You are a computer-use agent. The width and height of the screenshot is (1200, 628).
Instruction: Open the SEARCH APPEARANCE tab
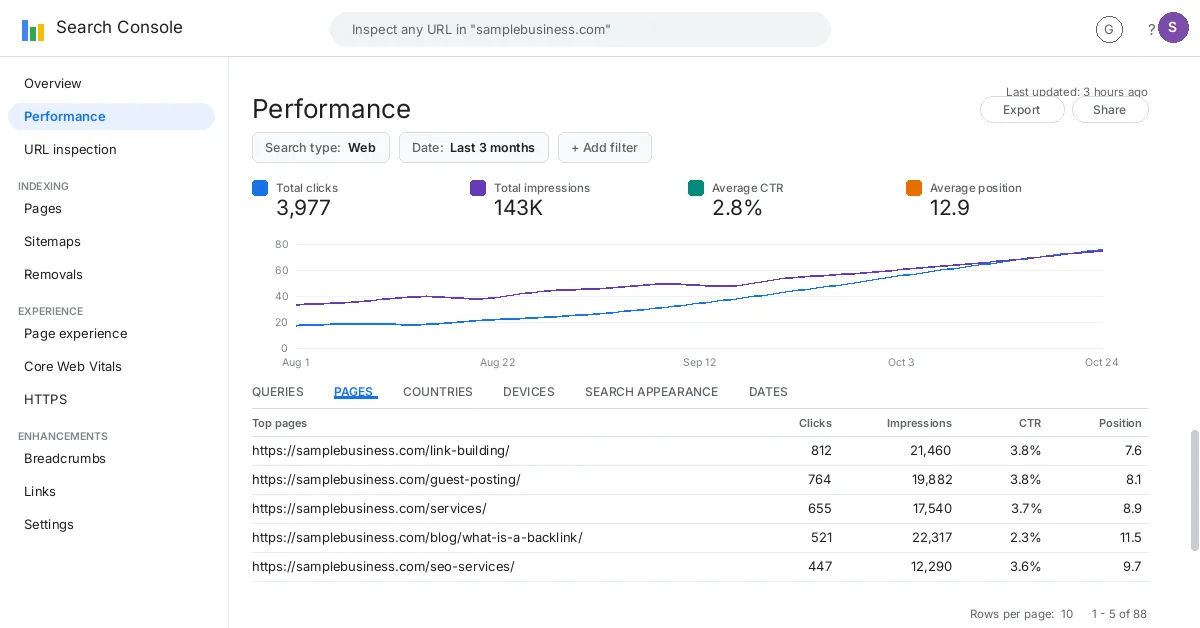tap(652, 392)
